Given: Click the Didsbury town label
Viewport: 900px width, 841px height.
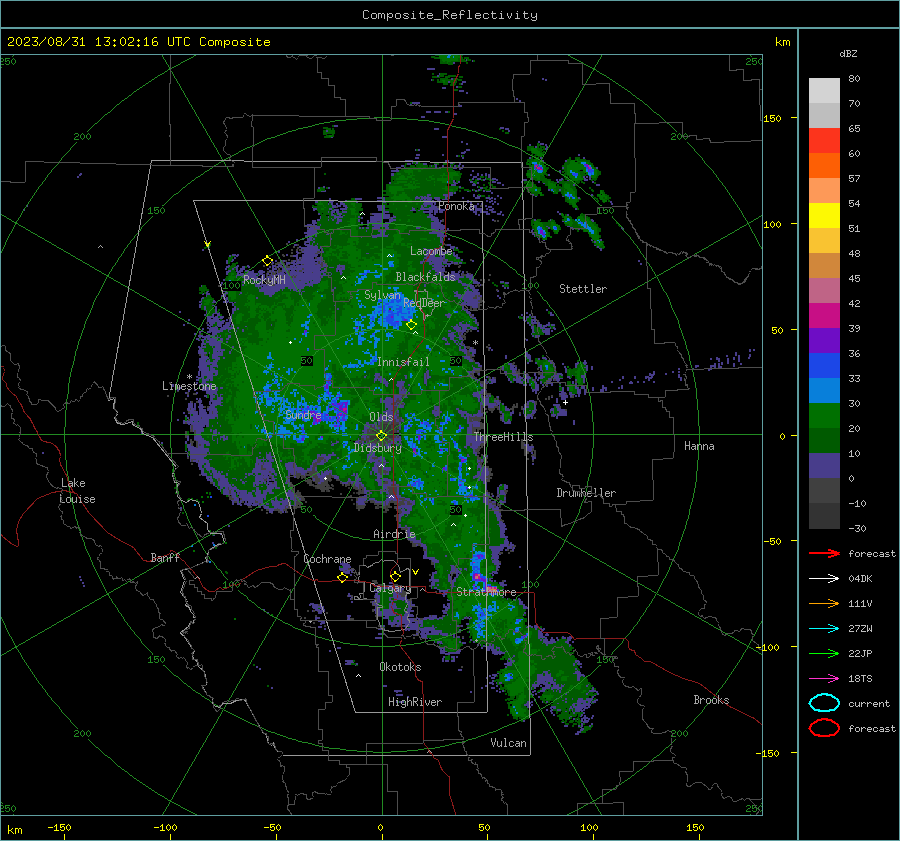Looking at the screenshot, I should click(x=378, y=448).
